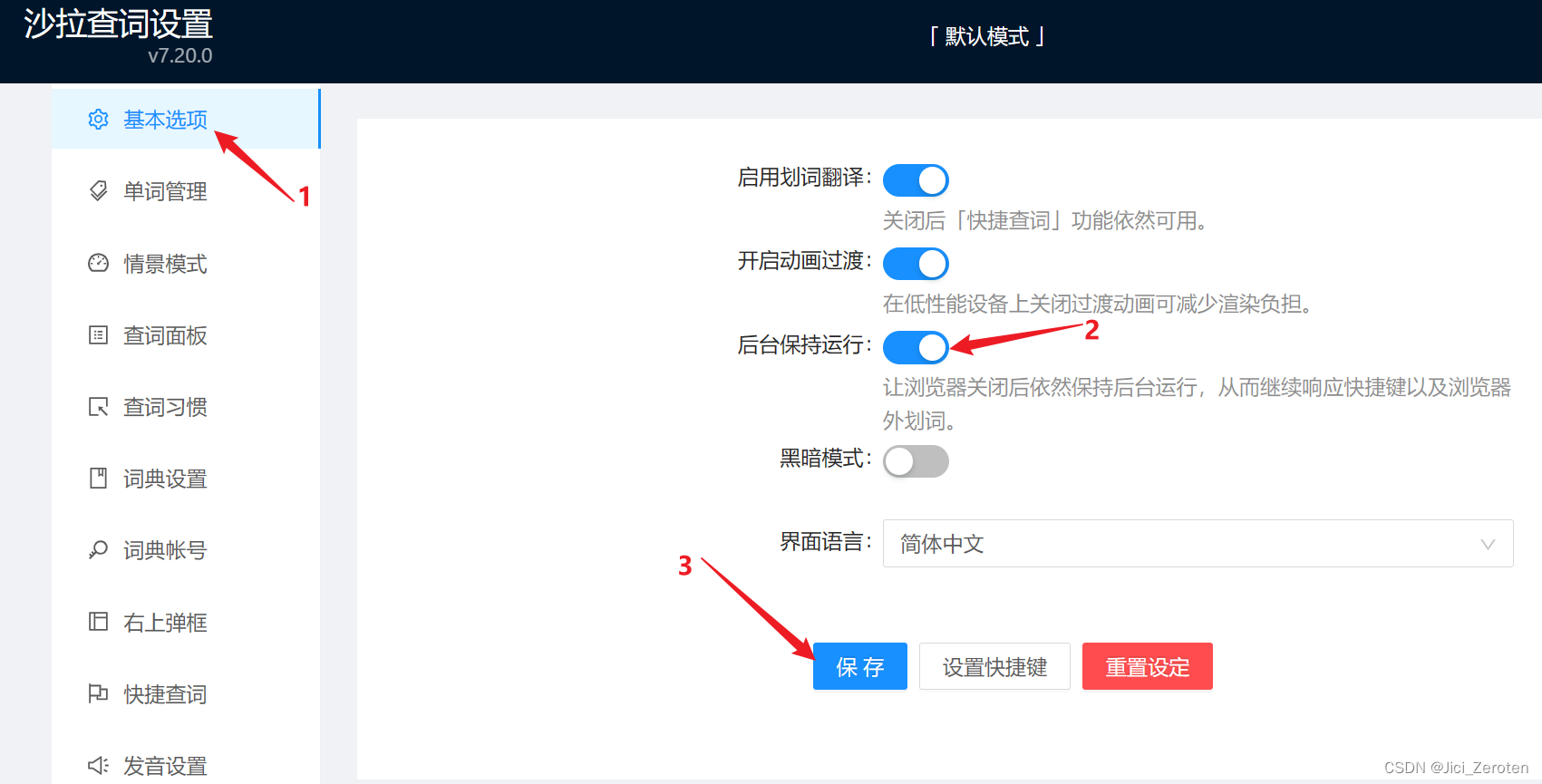Toggle the 启用划词翻译 switch
This screenshot has width=1542, height=784.
(x=916, y=180)
